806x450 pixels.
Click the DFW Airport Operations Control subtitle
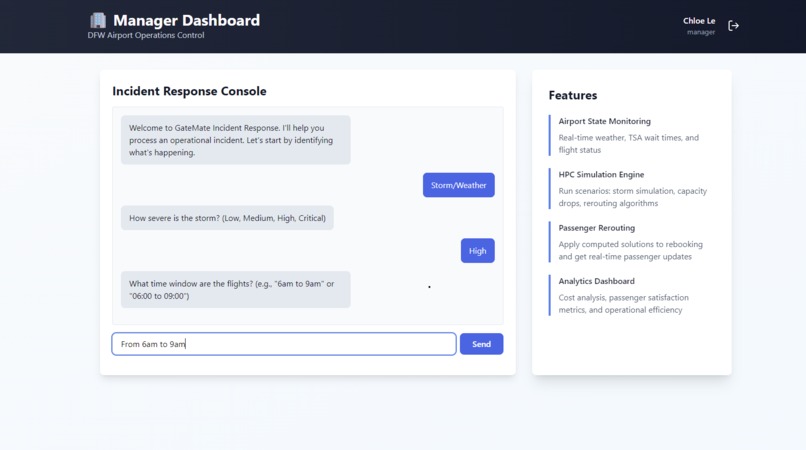[x=146, y=35]
